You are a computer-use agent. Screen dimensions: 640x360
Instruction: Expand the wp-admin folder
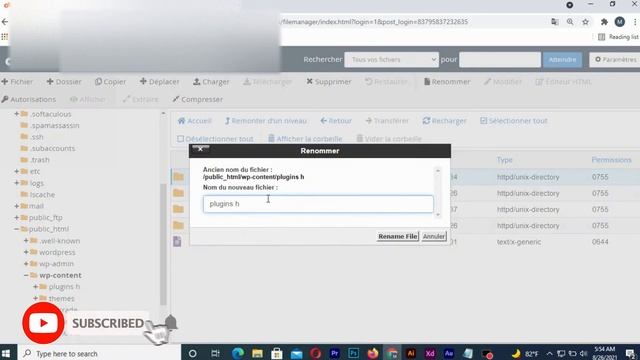tap(26, 264)
